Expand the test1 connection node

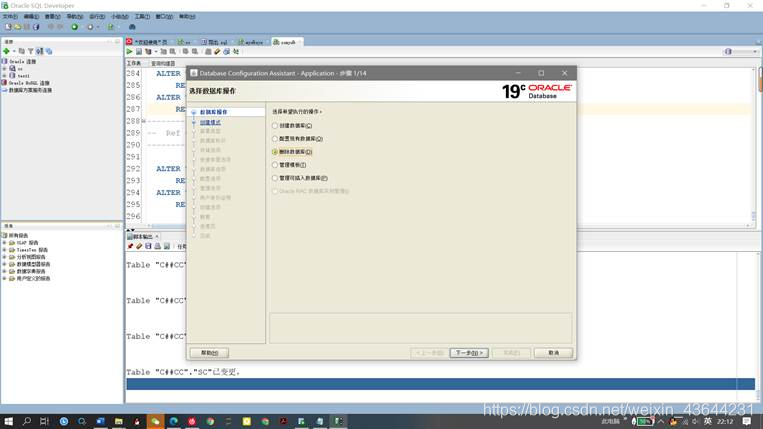[x=4, y=76]
